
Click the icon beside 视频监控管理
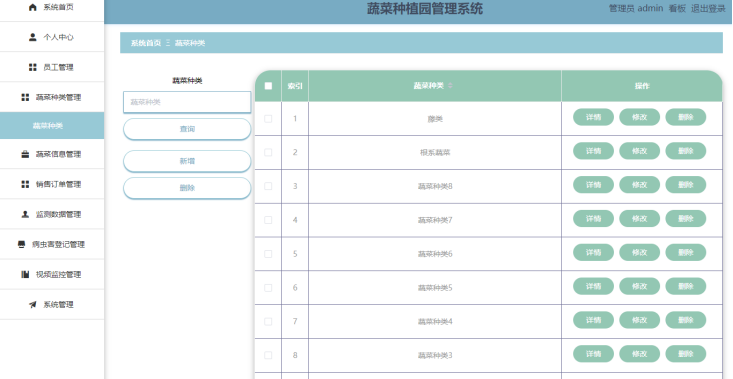click(25, 274)
